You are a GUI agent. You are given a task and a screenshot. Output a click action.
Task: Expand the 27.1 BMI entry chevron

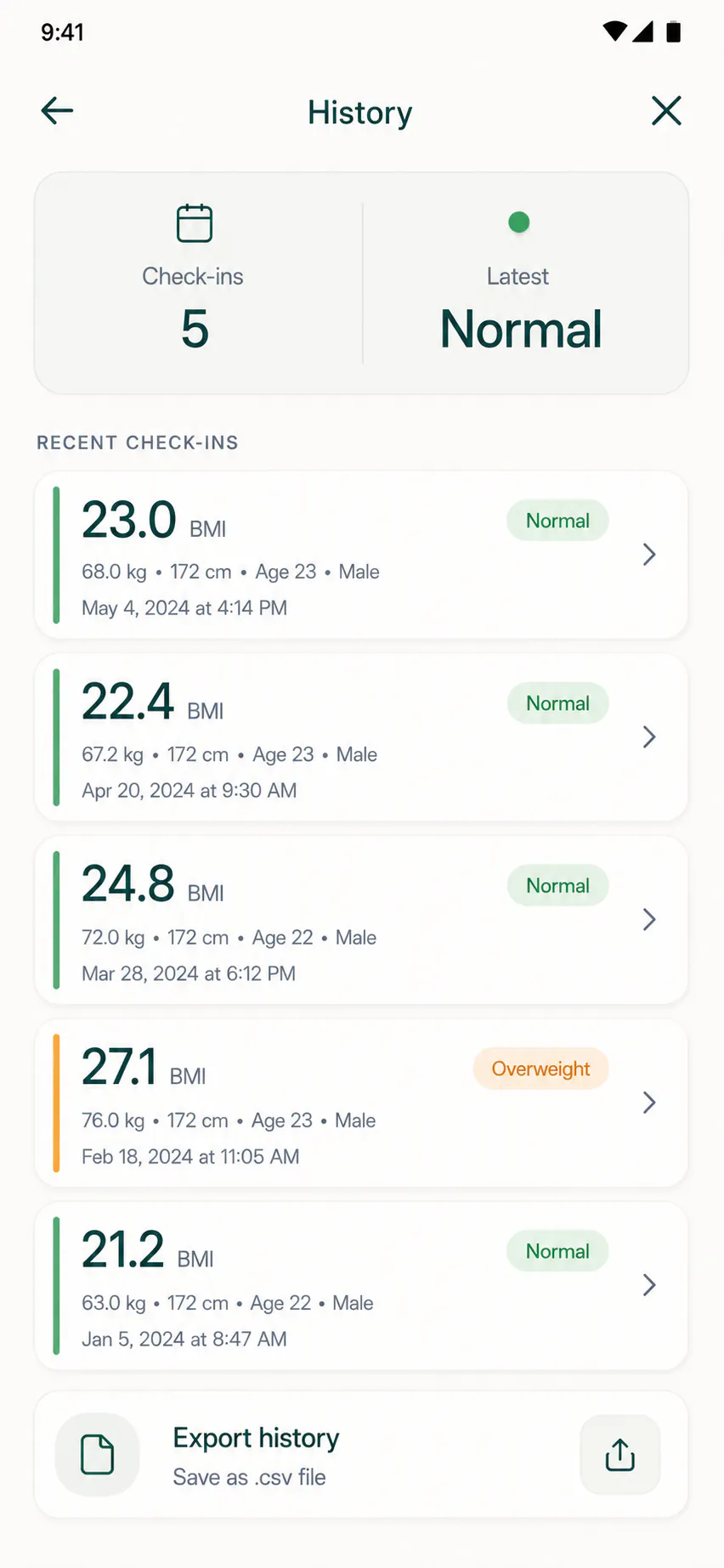point(649,1103)
